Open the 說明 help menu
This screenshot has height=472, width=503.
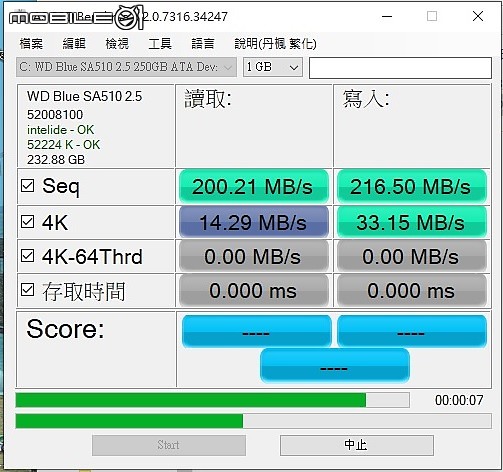point(275,44)
